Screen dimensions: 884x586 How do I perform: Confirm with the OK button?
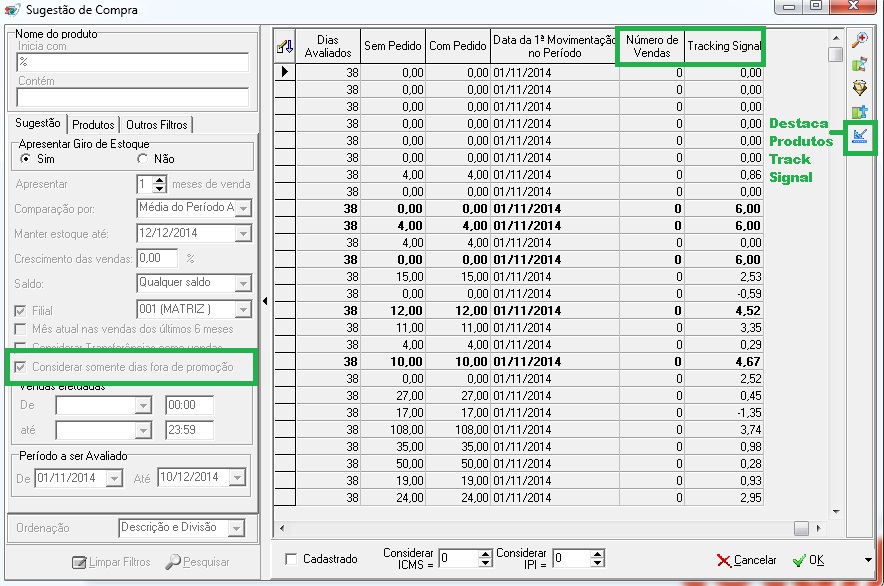coord(808,560)
